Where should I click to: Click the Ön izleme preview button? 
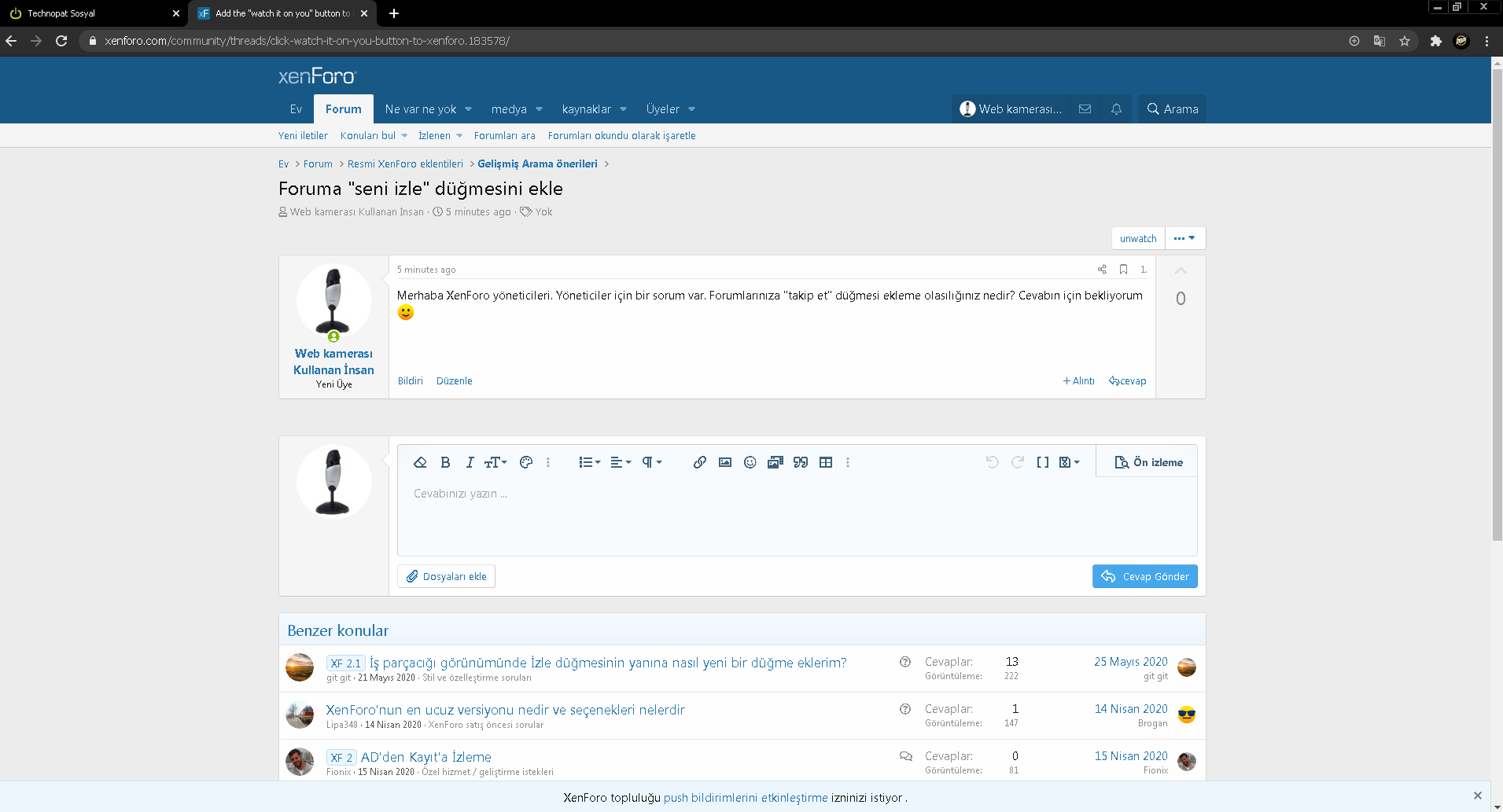(1148, 462)
